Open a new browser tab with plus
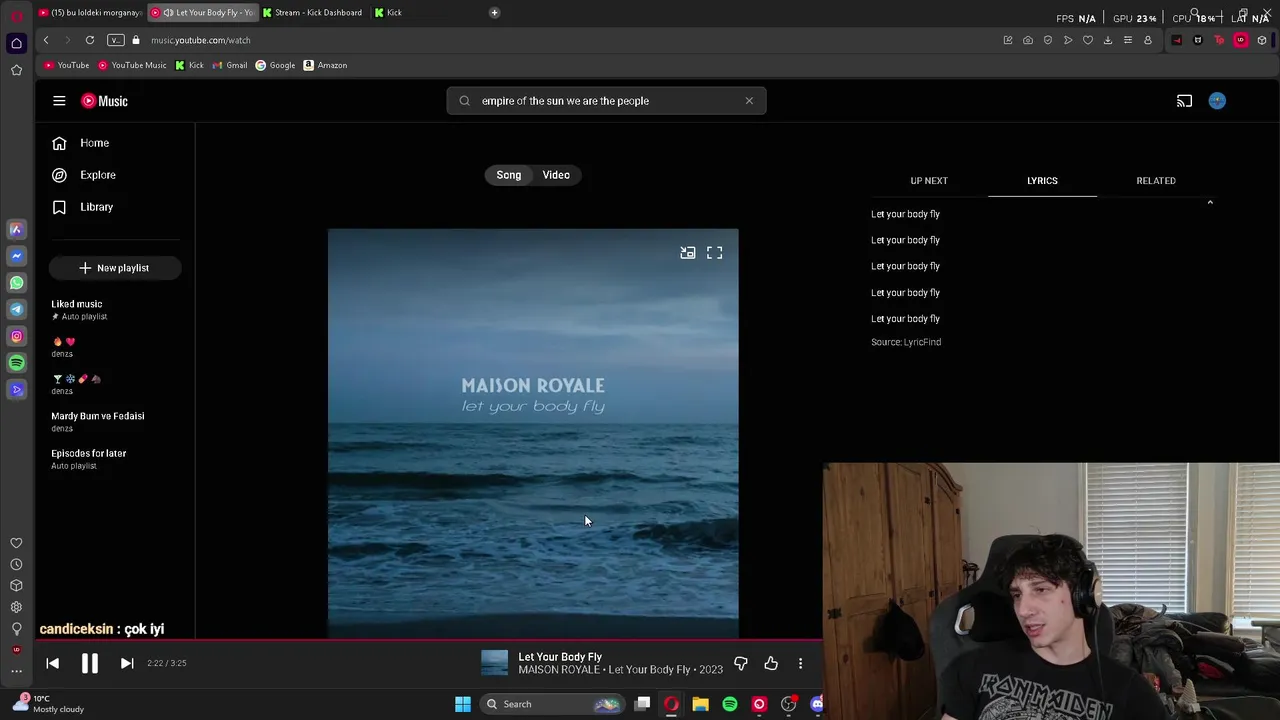Viewport: 1280px width, 720px height. (x=494, y=13)
